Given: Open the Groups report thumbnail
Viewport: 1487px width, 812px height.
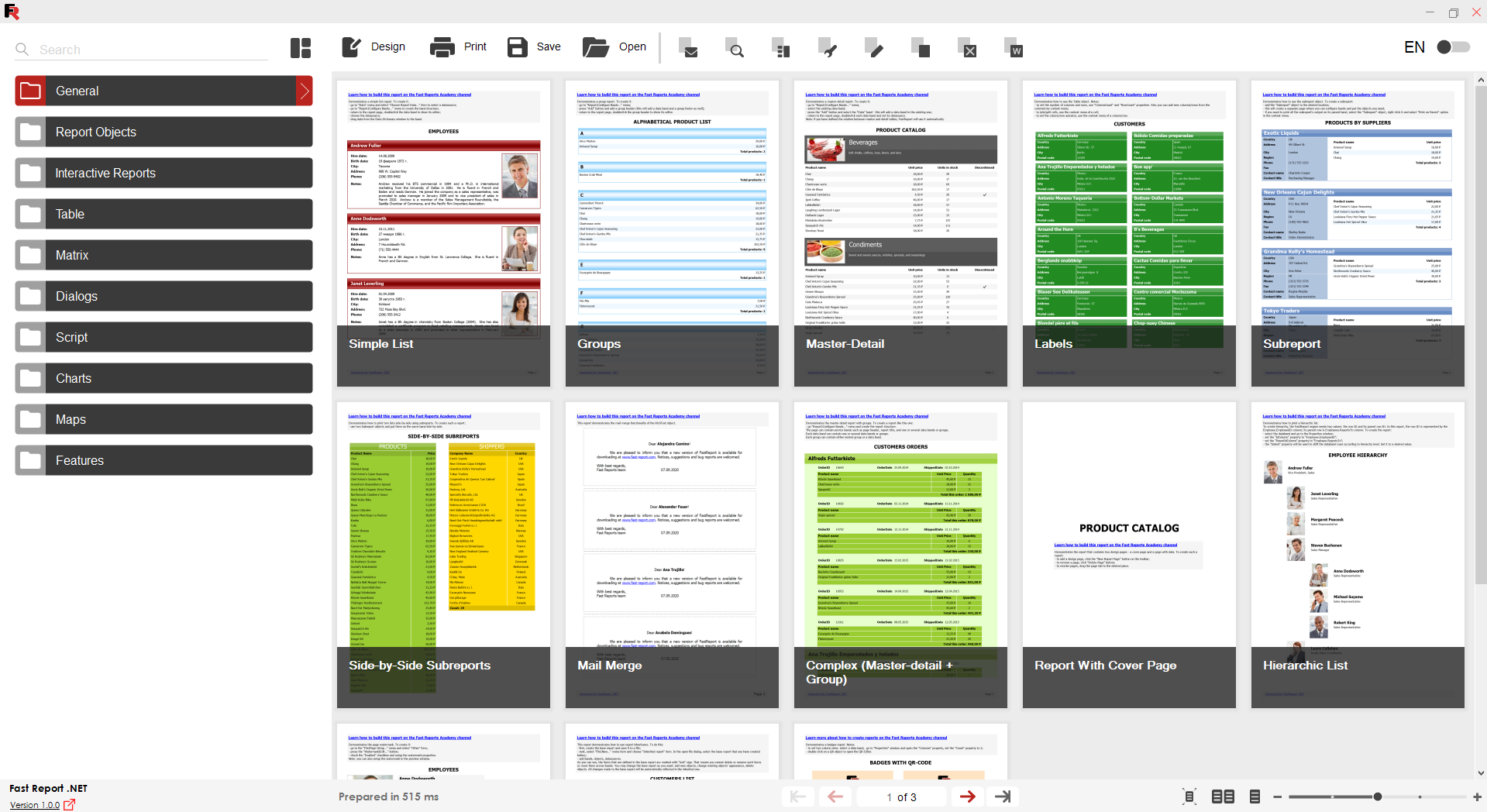Looking at the screenshot, I should click(x=672, y=233).
